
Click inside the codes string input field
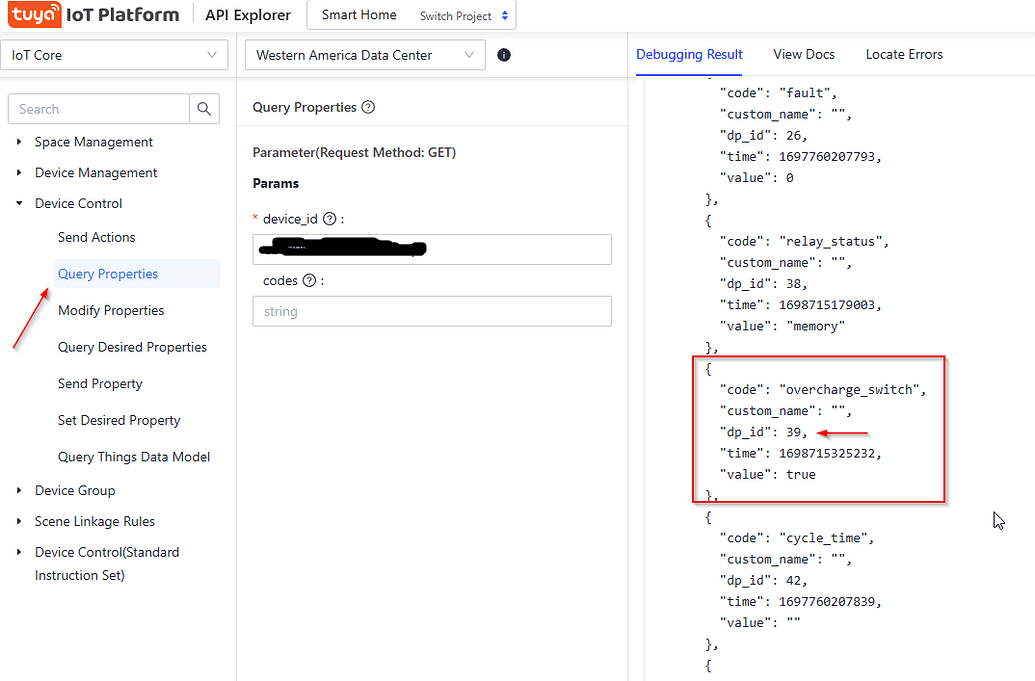(431, 311)
